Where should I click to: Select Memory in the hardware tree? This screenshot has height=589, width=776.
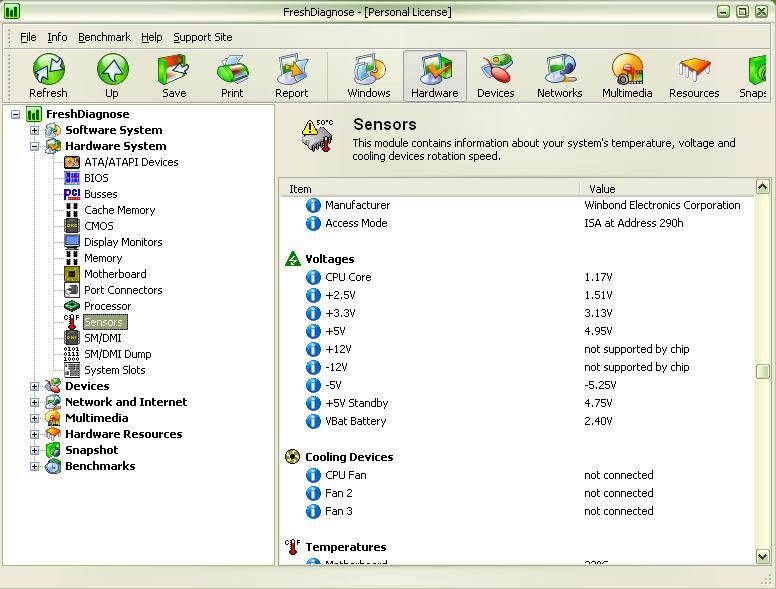coord(103,258)
